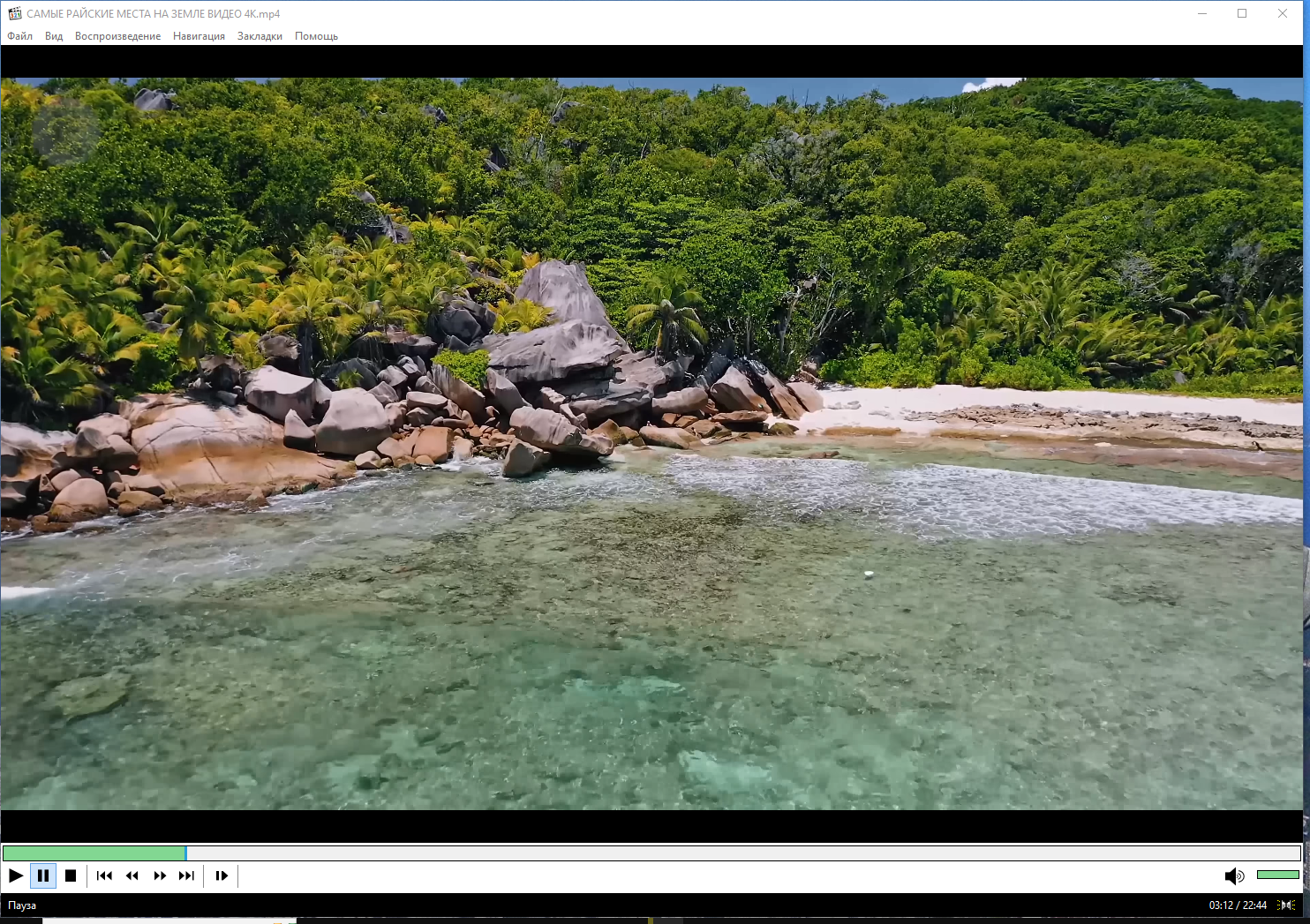1310x924 pixels.
Task: Start playback with the Play button
Action: [x=16, y=875]
